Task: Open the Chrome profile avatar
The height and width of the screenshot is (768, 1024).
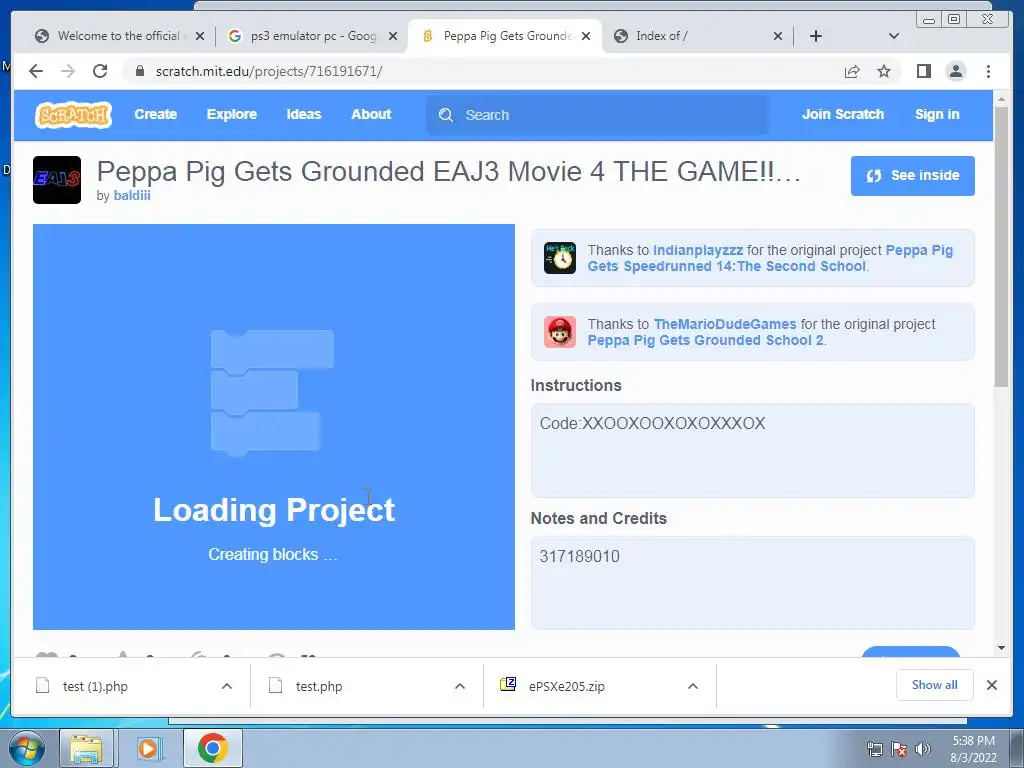Action: pyautogui.click(x=956, y=71)
